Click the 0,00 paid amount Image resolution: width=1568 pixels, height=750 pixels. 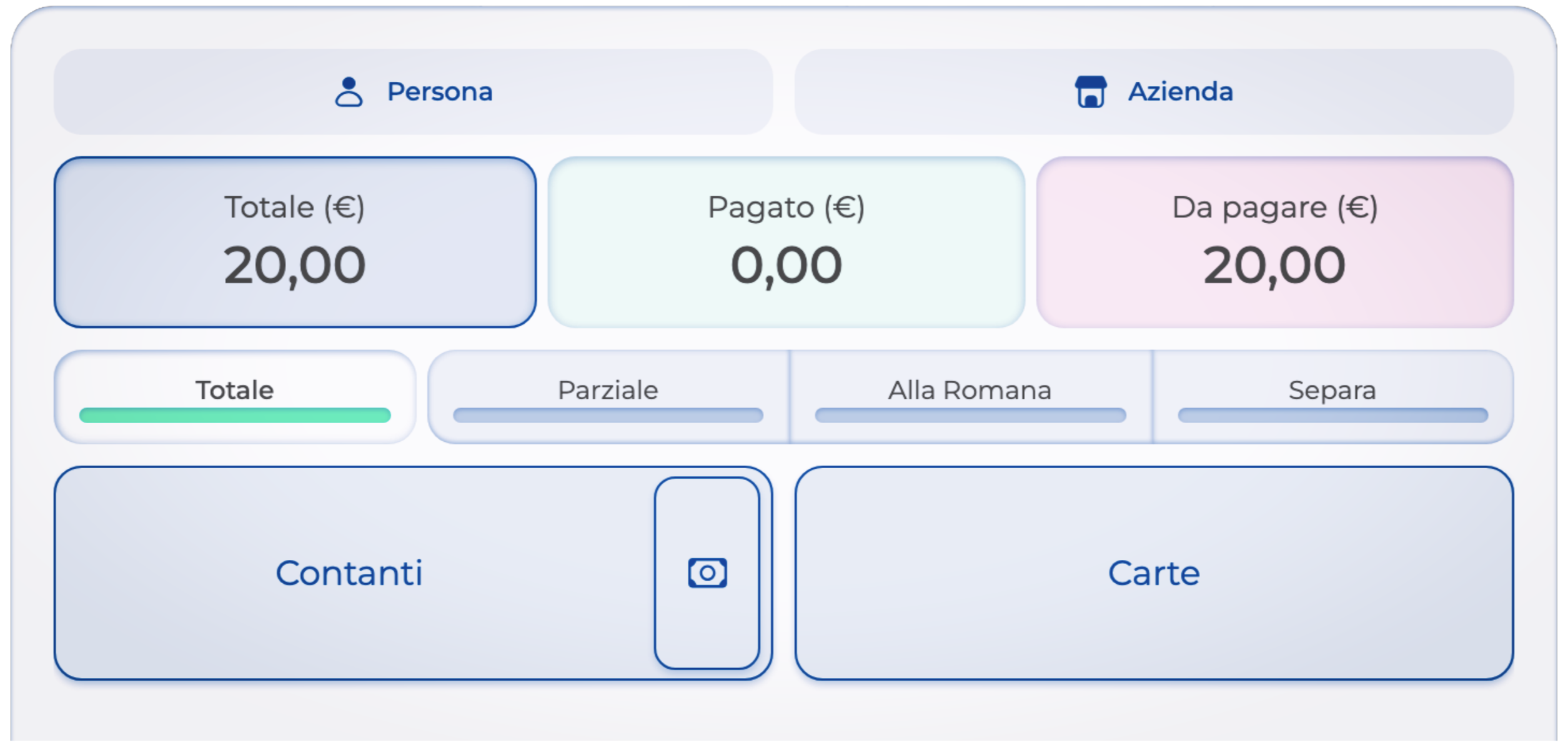[786, 265]
